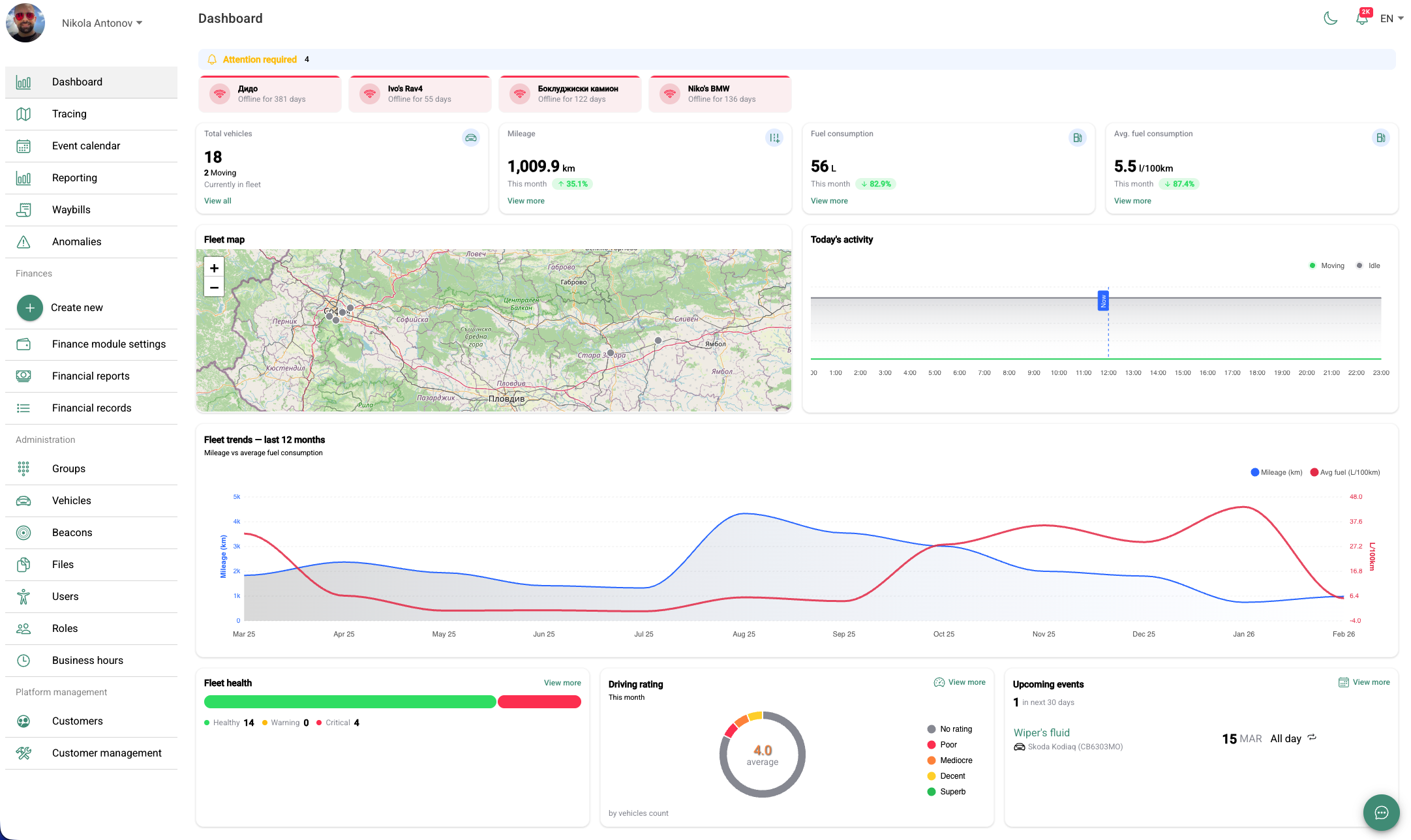Screen dimensions: 1411x840
Task: Enable dark mode with the moon icon
Action: [1331, 18]
